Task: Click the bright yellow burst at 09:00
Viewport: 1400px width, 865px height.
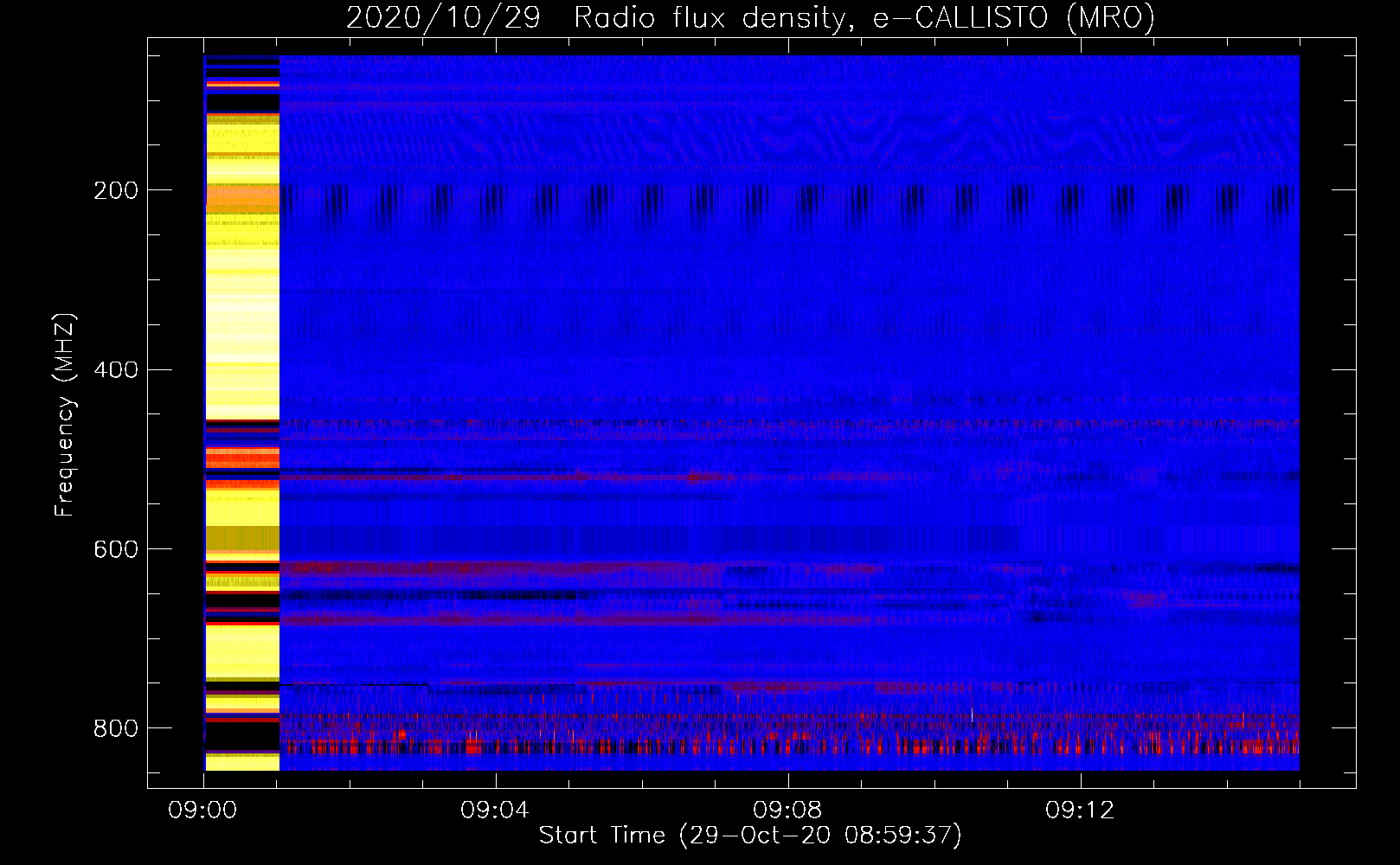Action: pos(242,413)
